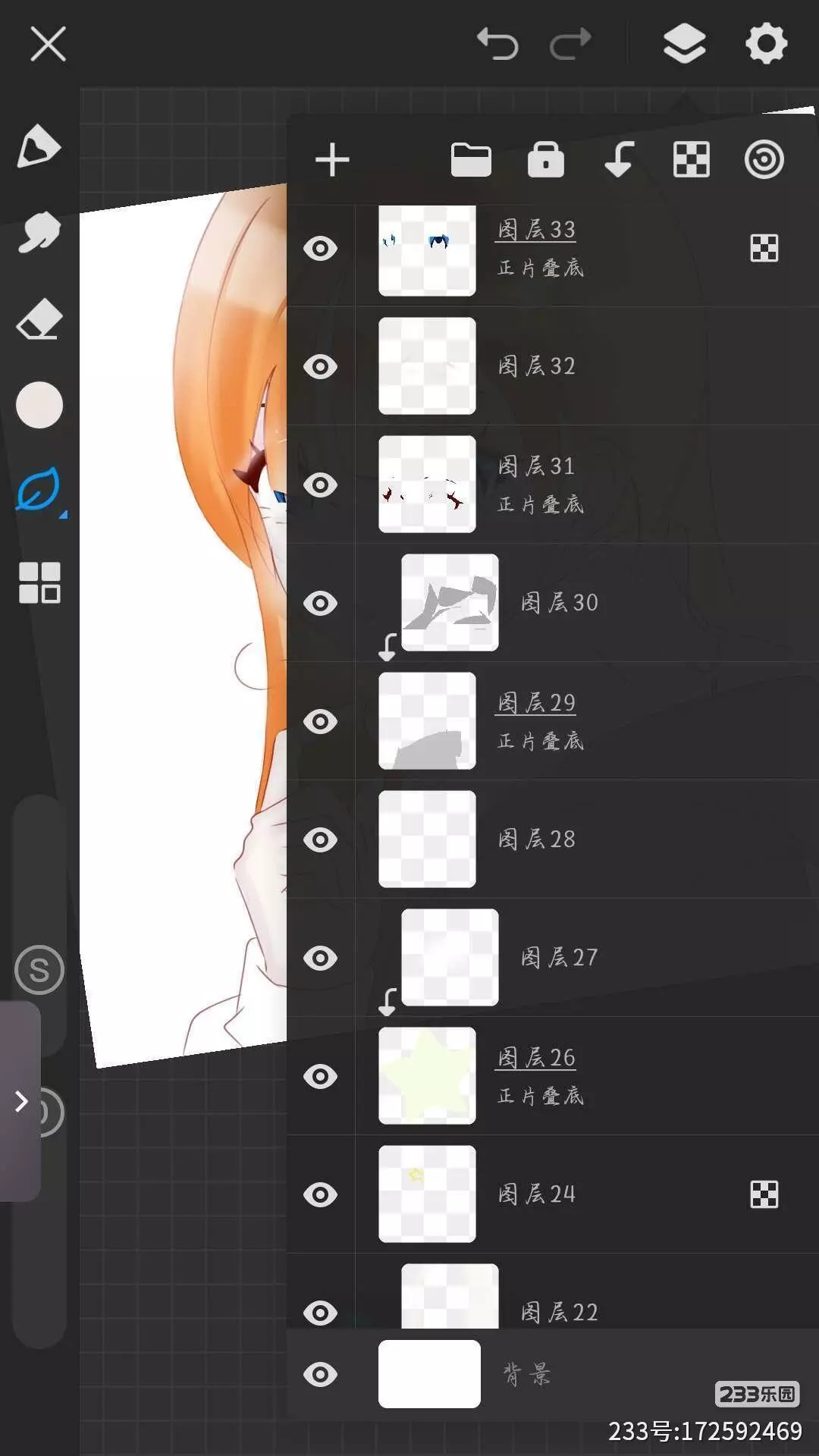Select the 图层24 thumbnail

(427, 1194)
